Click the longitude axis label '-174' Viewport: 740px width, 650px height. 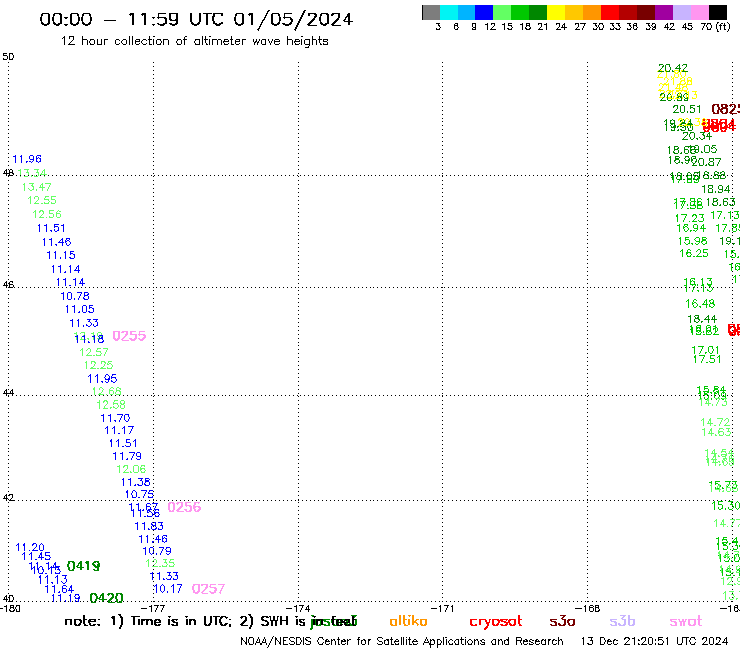click(x=297, y=609)
